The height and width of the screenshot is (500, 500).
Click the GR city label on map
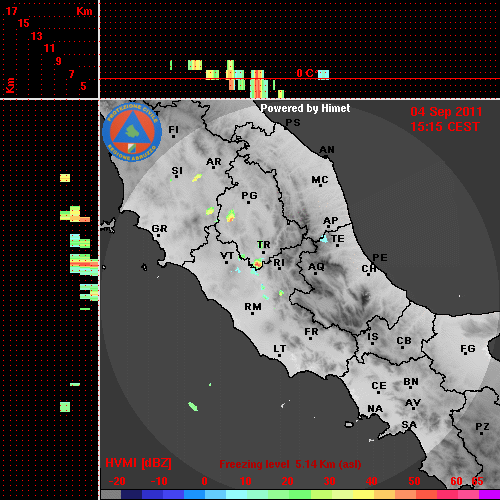(x=159, y=229)
